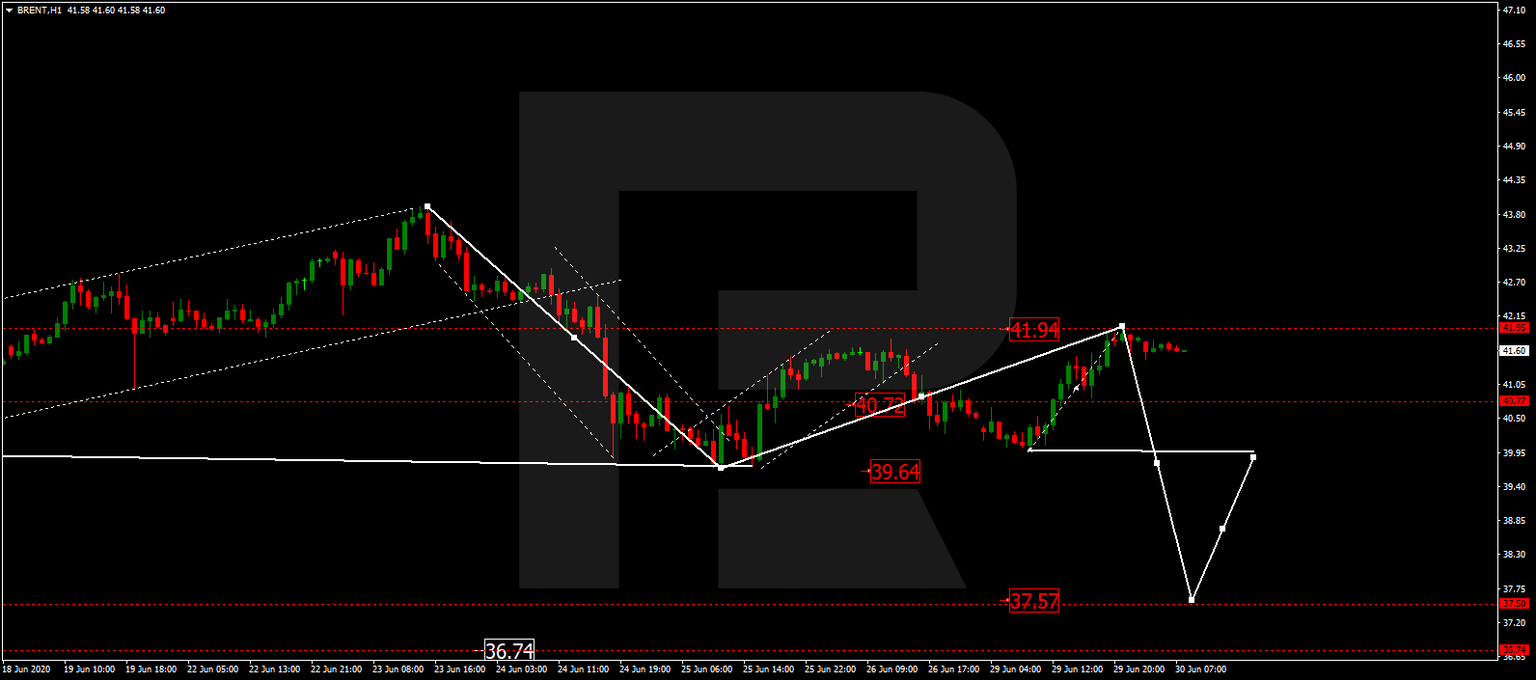
Task: Click the 22 Jun 13:00 time label
Action: (276, 669)
